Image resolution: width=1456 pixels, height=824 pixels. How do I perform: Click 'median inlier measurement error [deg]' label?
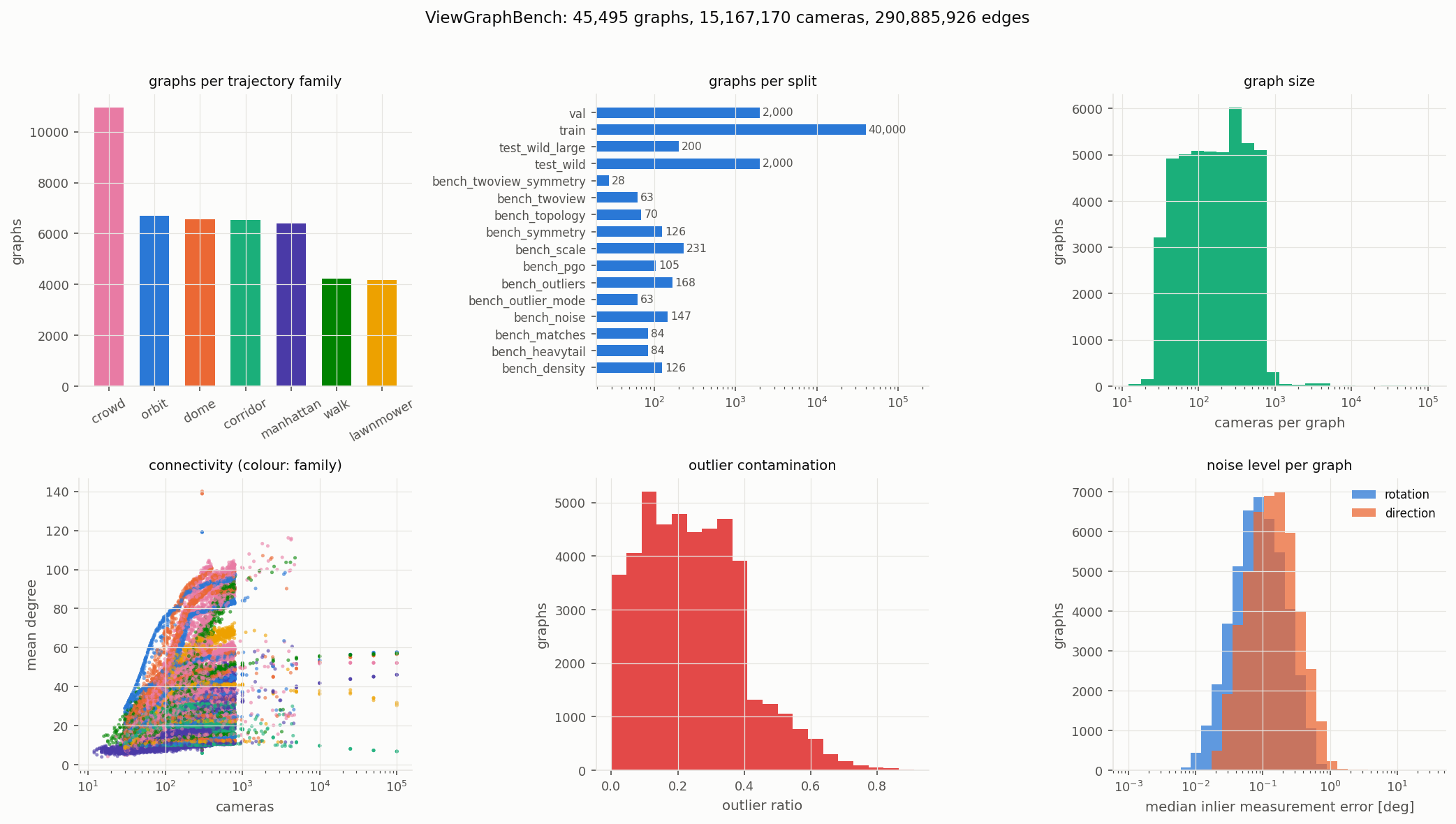click(x=1279, y=807)
